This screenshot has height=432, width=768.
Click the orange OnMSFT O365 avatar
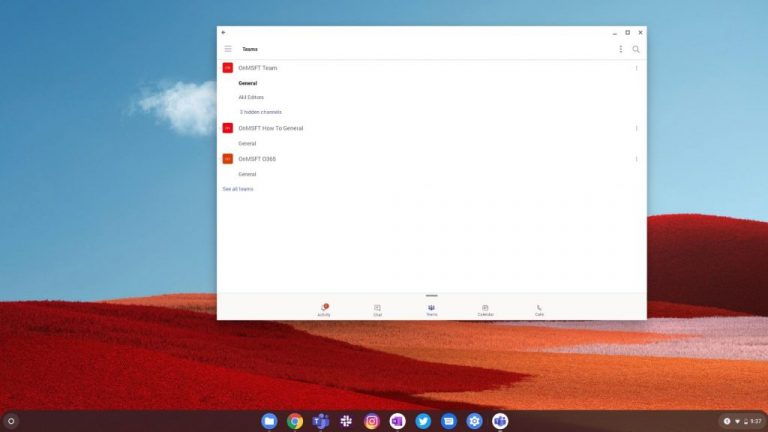[228, 159]
